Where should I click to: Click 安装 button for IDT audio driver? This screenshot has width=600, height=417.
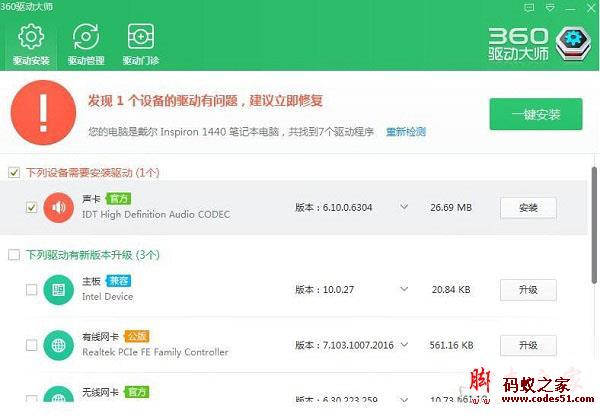tap(528, 208)
